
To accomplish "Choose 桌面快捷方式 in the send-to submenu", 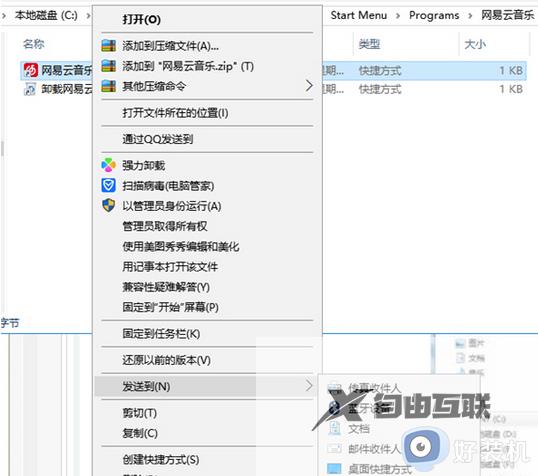I will point(380,469).
